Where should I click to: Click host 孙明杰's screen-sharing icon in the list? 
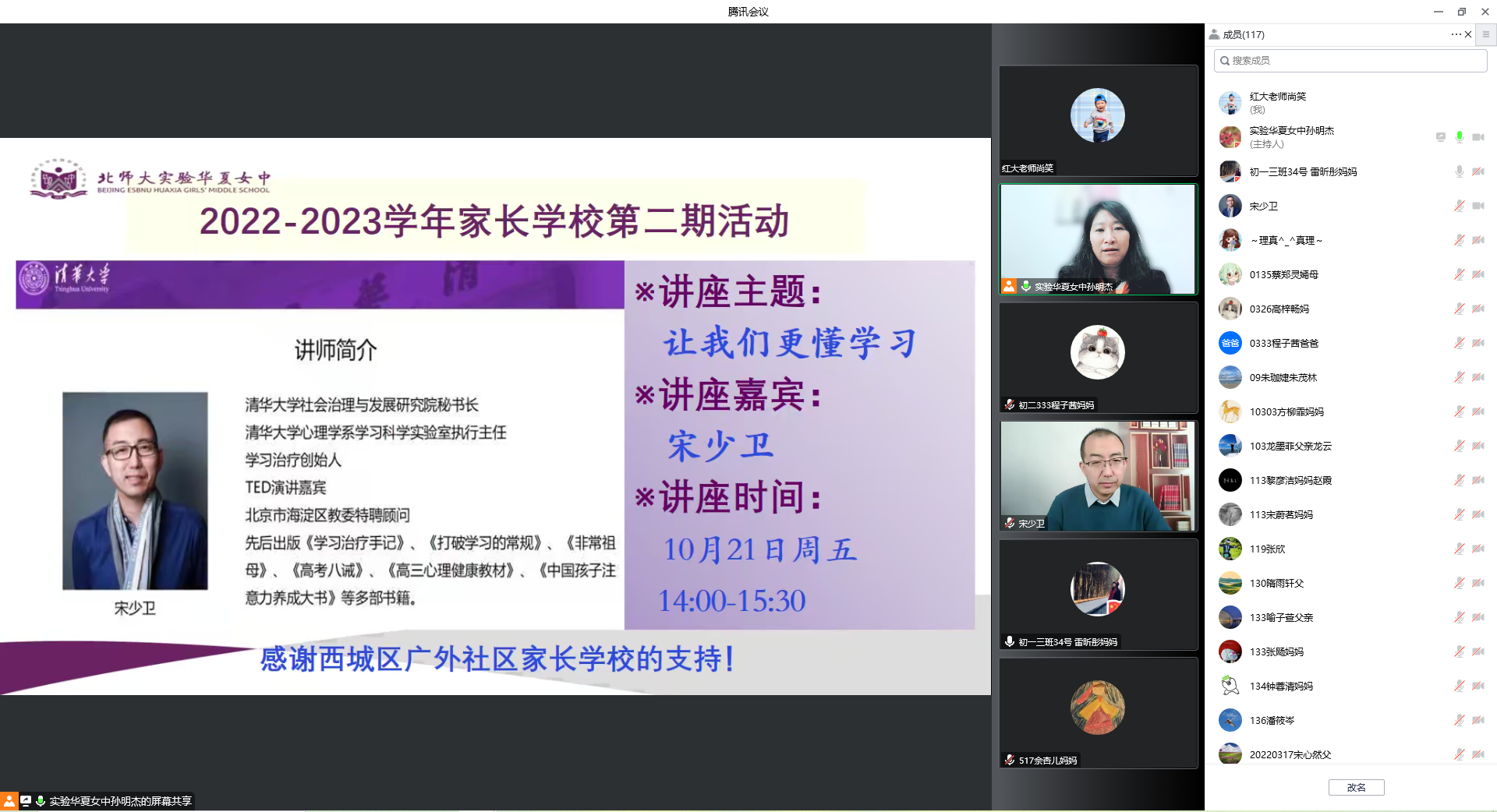pos(1441,137)
